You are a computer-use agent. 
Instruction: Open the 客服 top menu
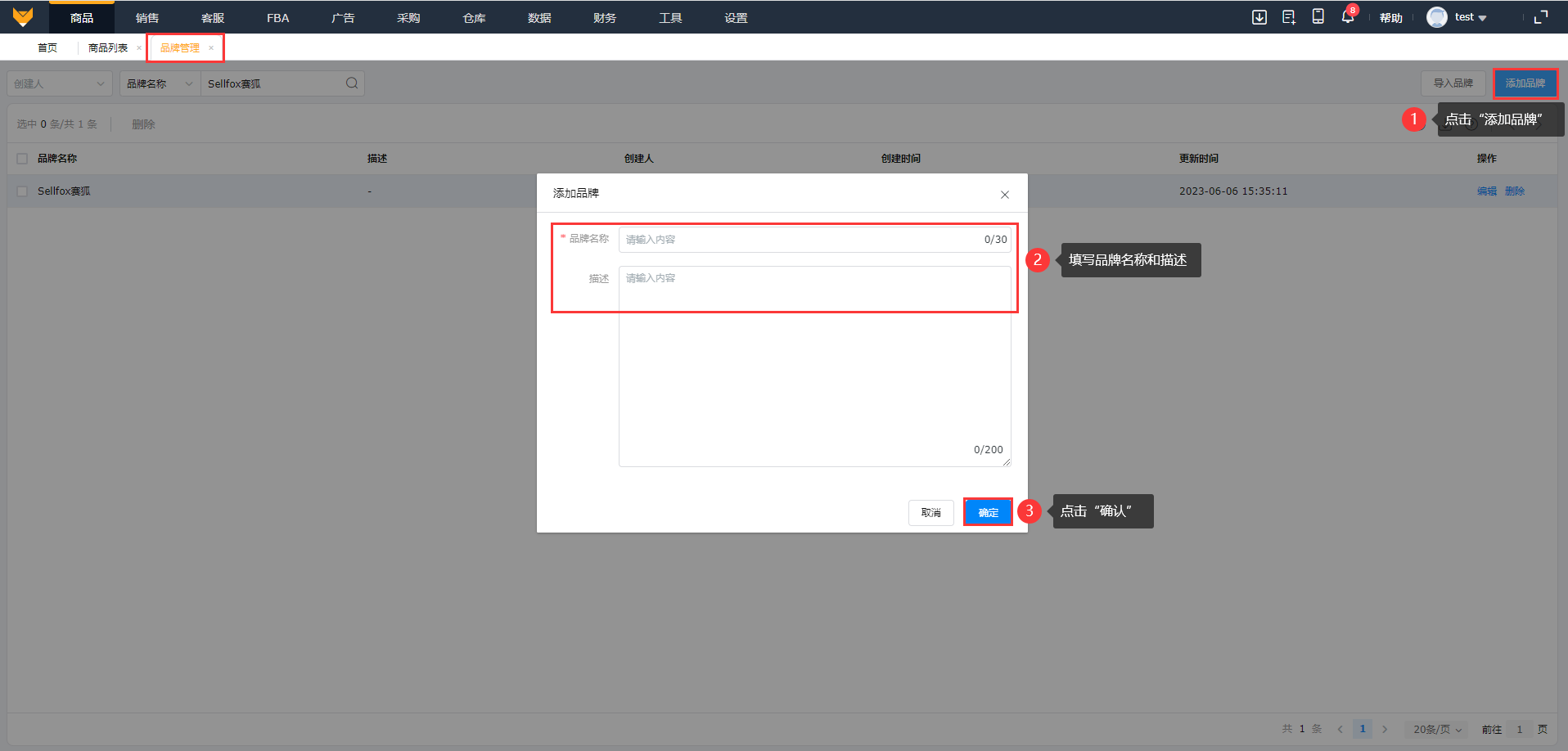click(213, 18)
